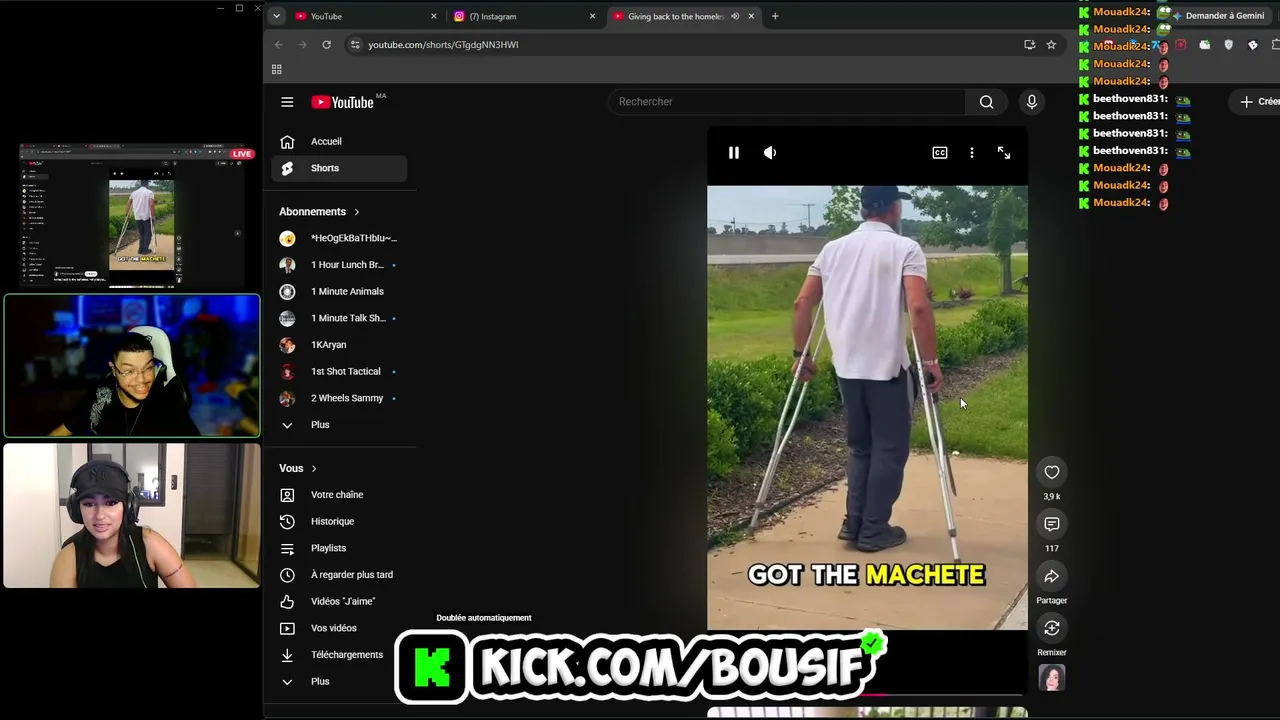Close the Instagram tab

(592, 16)
